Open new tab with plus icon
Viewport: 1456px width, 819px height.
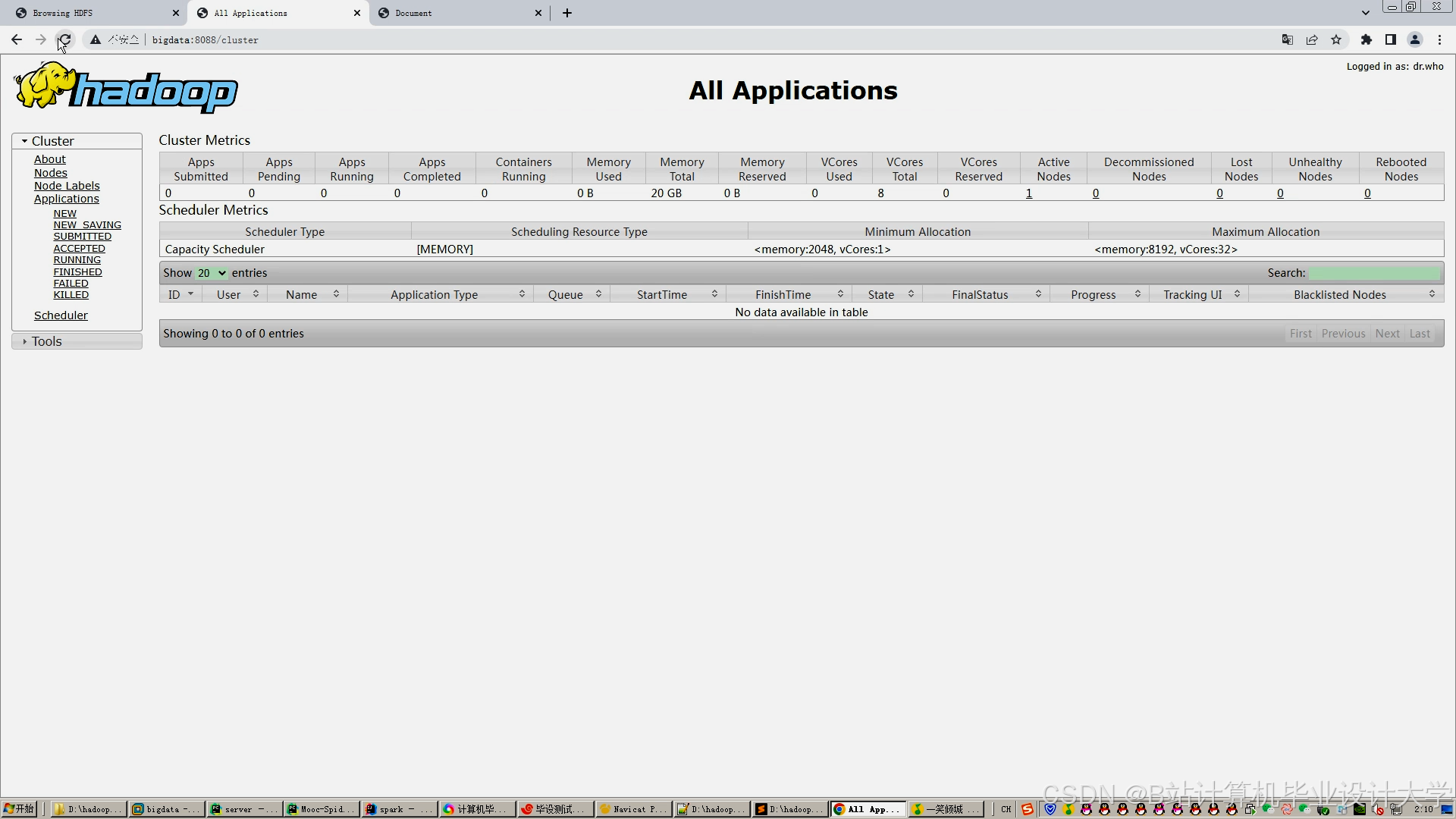pyautogui.click(x=567, y=13)
